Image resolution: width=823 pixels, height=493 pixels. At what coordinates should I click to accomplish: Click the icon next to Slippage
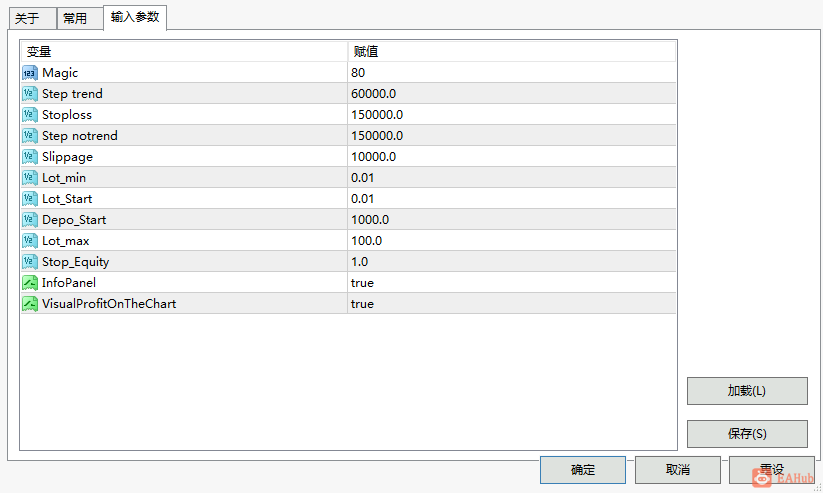(x=30, y=157)
